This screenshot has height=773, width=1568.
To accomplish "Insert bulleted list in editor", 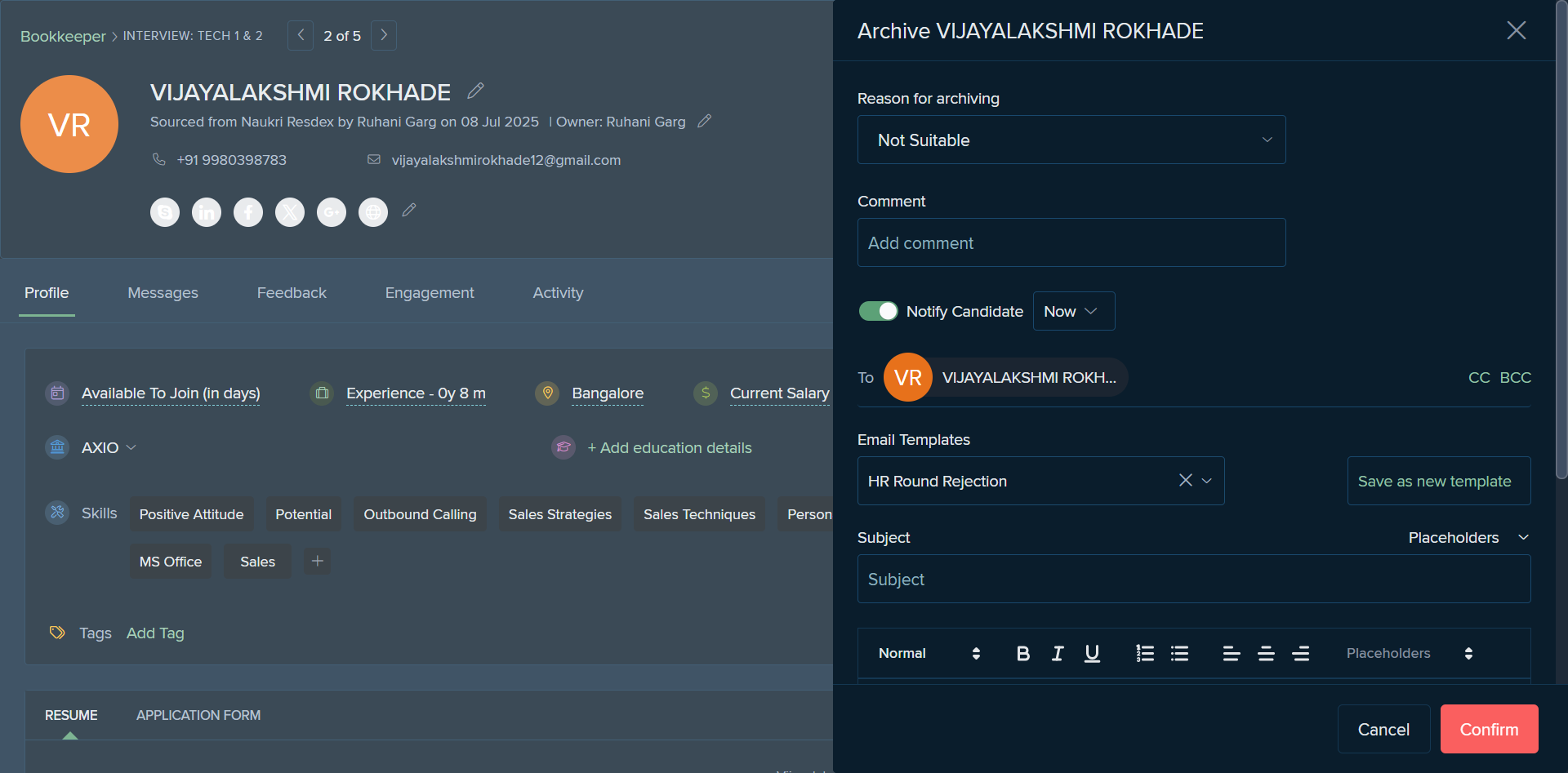I will pyautogui.click(x=1179, y=653).
